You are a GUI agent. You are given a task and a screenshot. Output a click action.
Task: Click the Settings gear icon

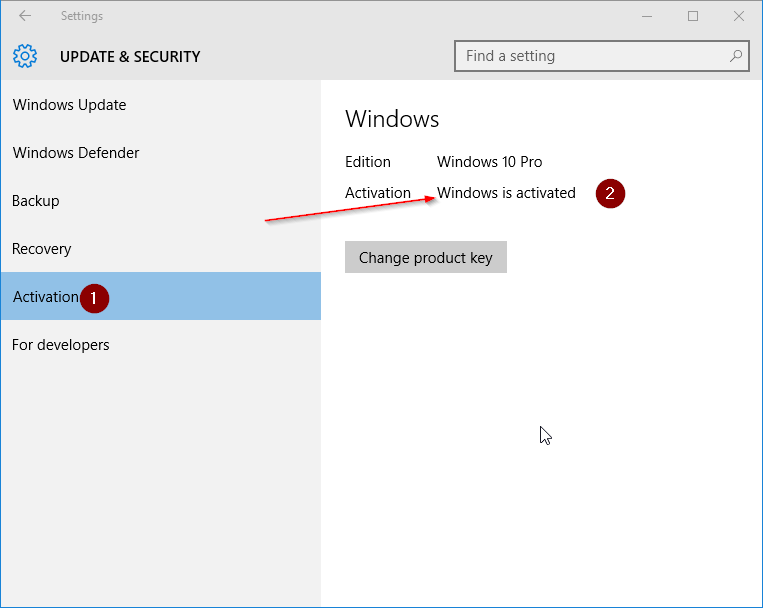click(x=25, y=56)
